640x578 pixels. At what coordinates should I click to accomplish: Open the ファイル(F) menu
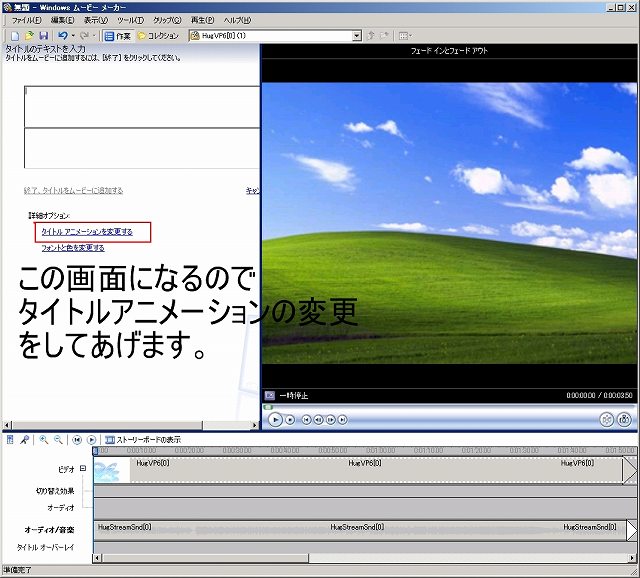click(x=27, y=20)
